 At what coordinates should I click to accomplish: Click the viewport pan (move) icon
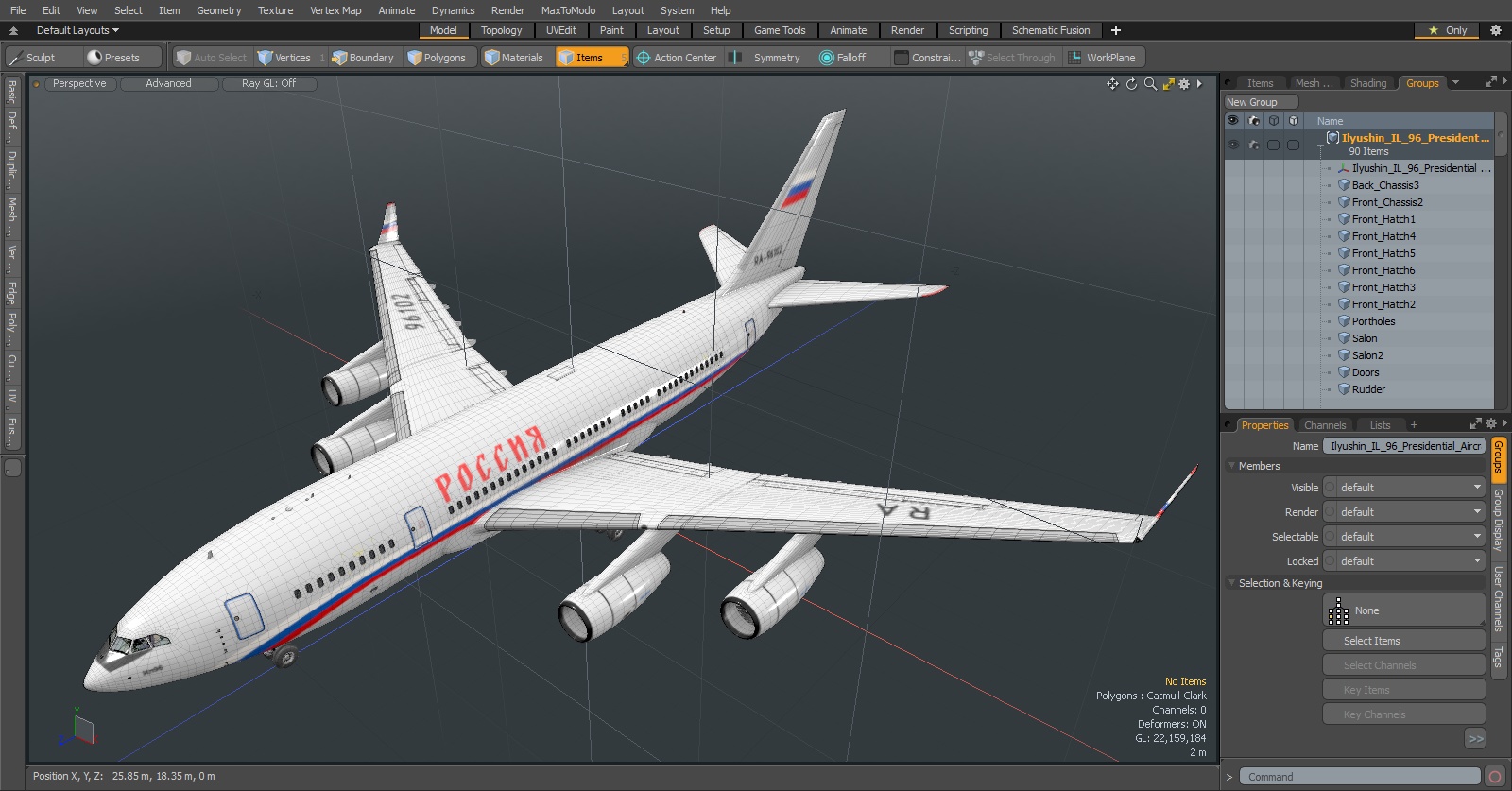tap(1112, 84)
